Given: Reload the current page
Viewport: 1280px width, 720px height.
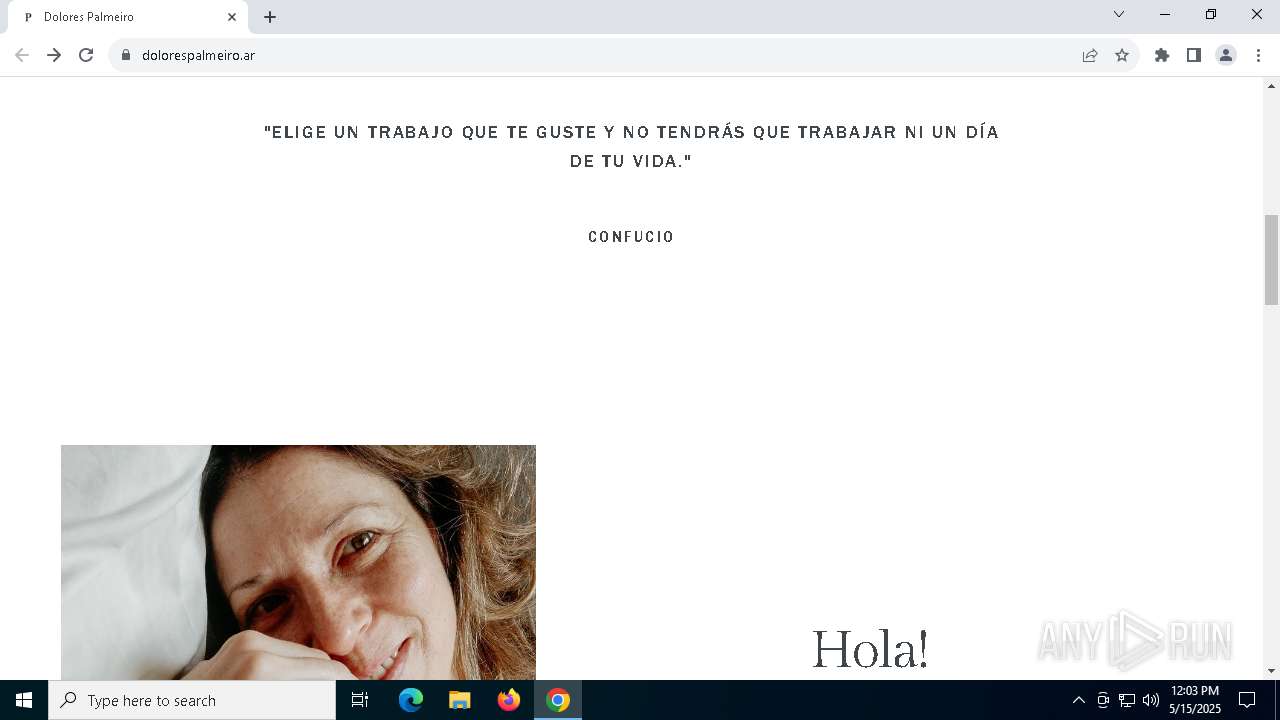Looking at the screenshot, I should [86, 55].
